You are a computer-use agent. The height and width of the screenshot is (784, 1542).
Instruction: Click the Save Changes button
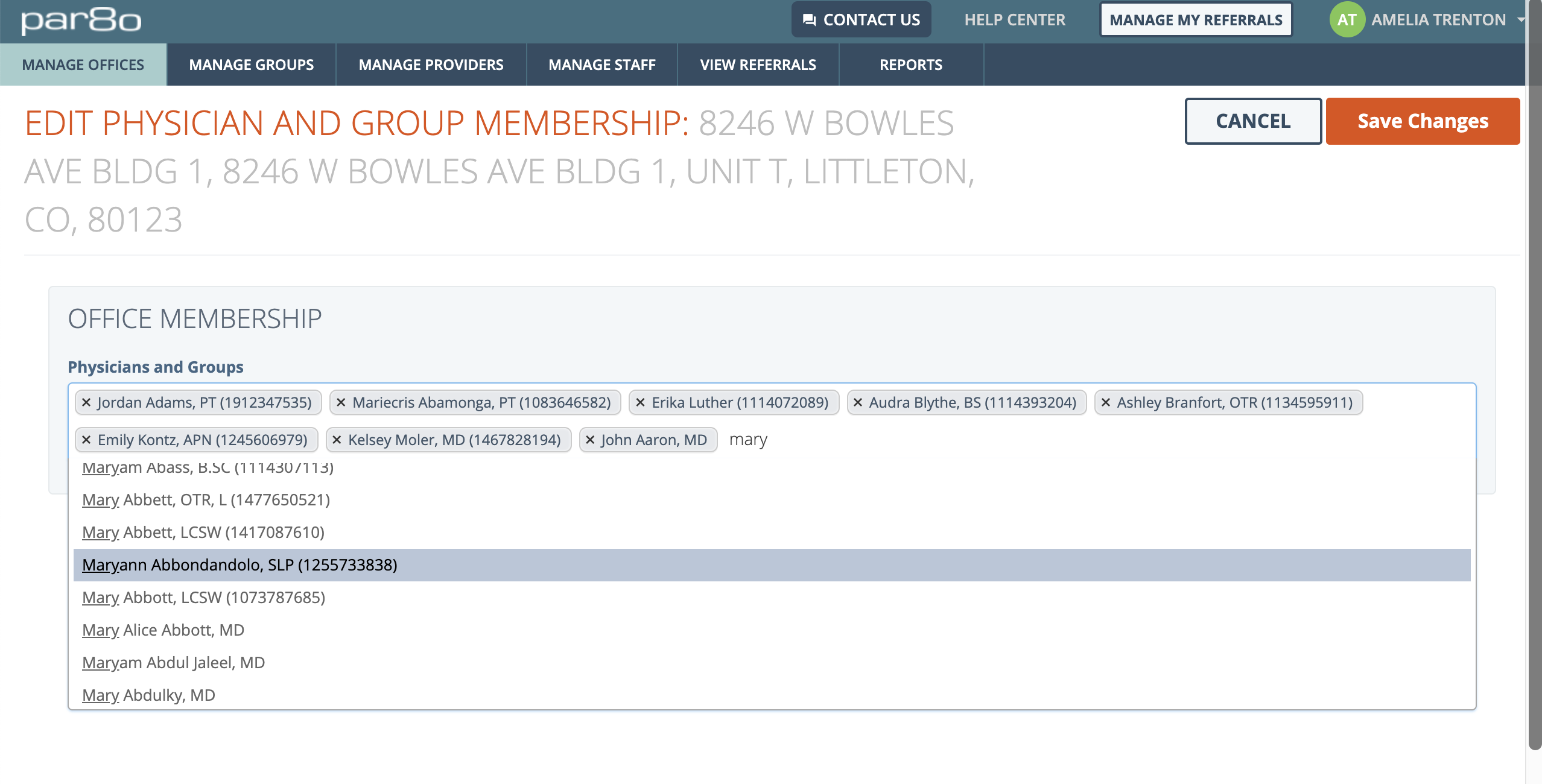point(1423,121)
